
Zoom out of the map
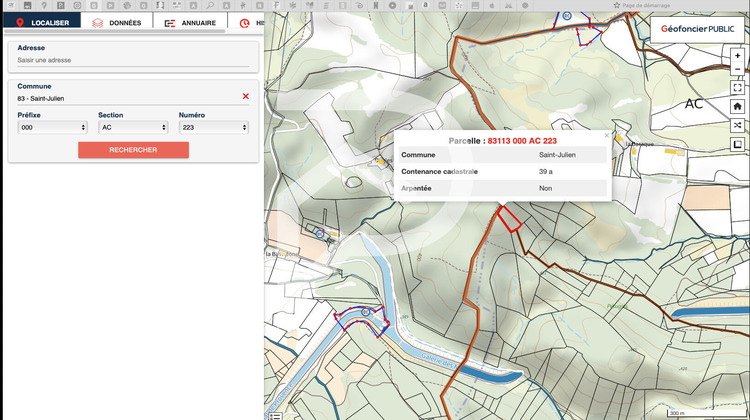pos(737,71)
